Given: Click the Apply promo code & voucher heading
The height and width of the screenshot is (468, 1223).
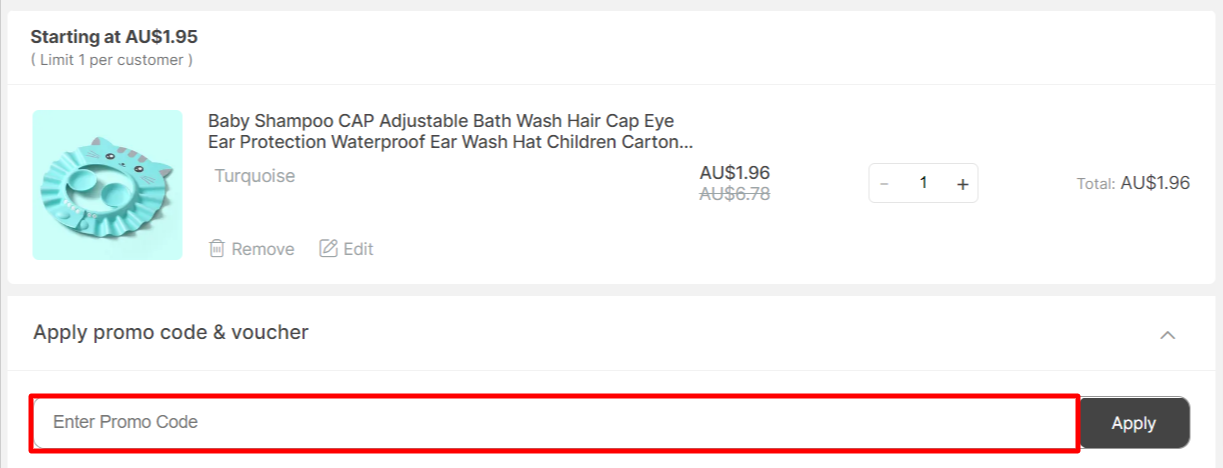Looking at the screenshot, I should pos(171,332).
